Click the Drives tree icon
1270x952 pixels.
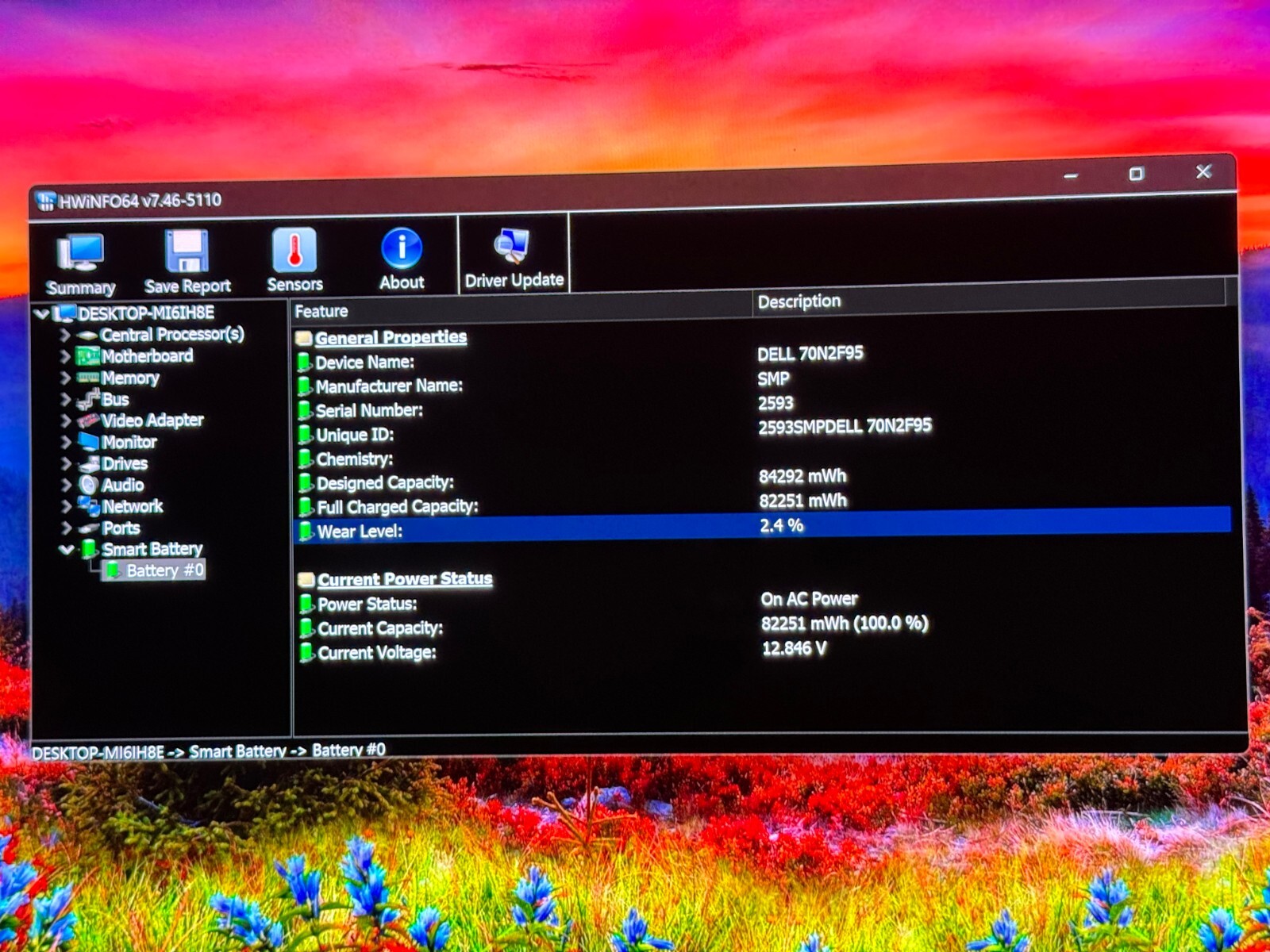pos(89,464)
